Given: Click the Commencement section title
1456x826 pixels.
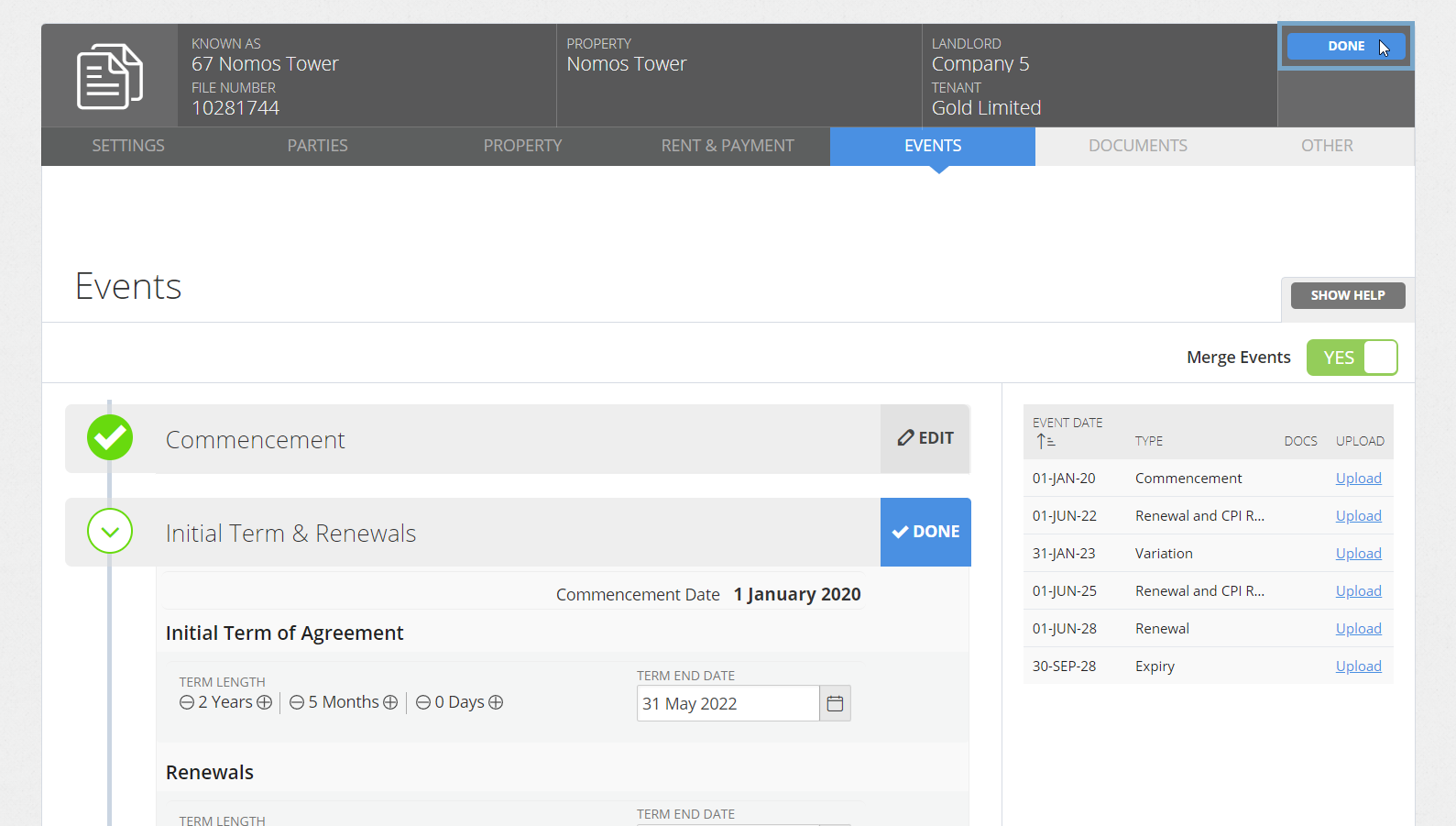Looking at the screenshot, I should pyautogui.click(x=255, y=440).
